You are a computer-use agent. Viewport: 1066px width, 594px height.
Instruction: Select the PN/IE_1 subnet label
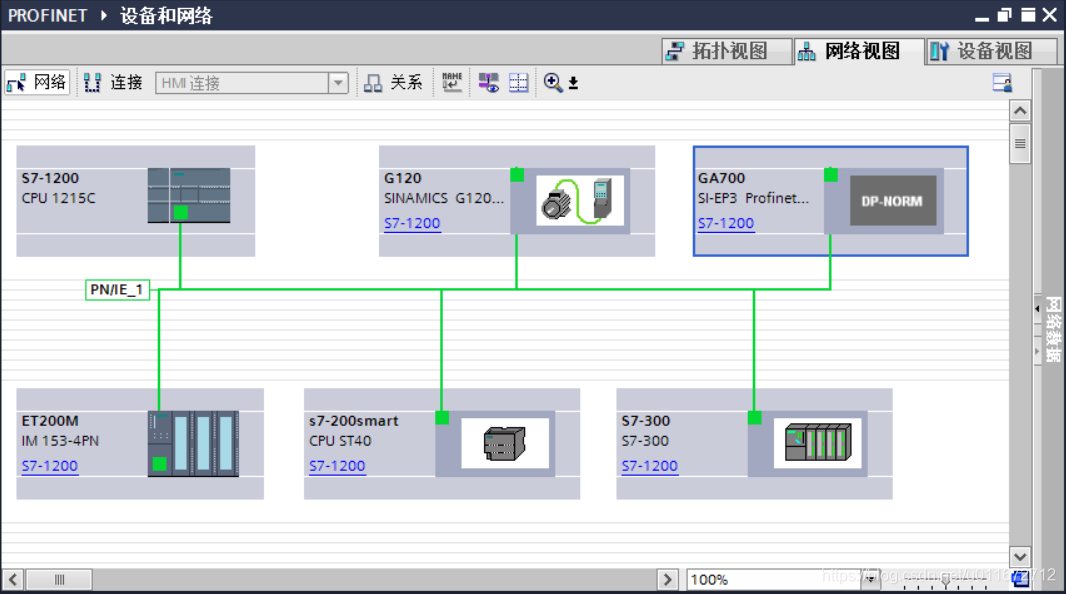tap(117, 290)
